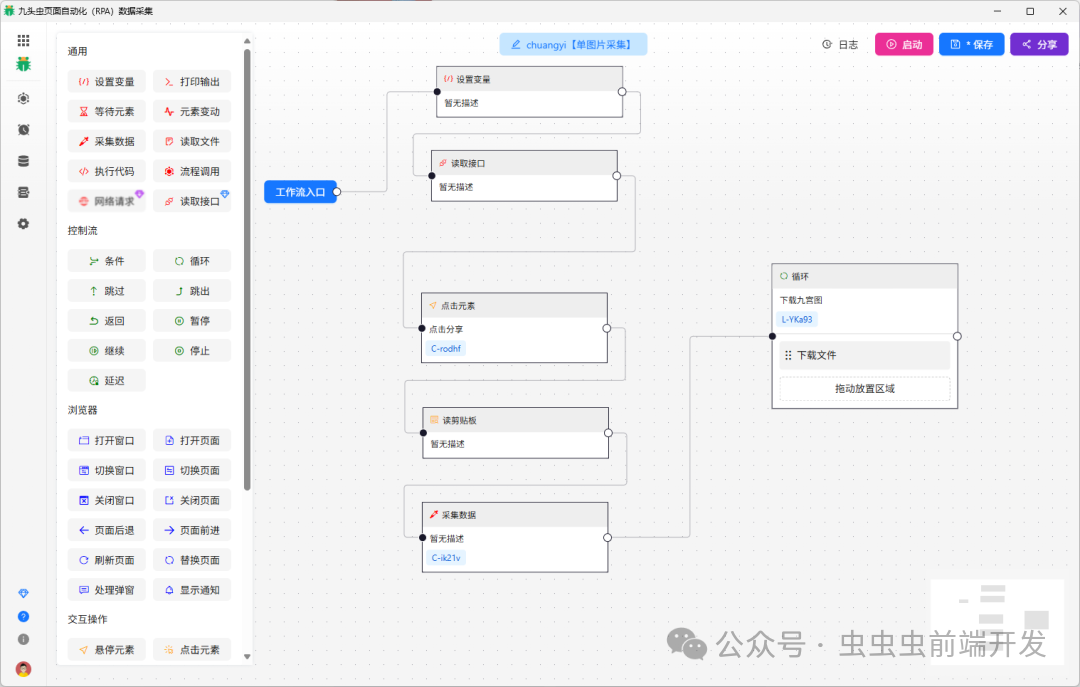Select the 打开页面 block
The height and width of the screenshot is (687, 1080).
(192, 440)
